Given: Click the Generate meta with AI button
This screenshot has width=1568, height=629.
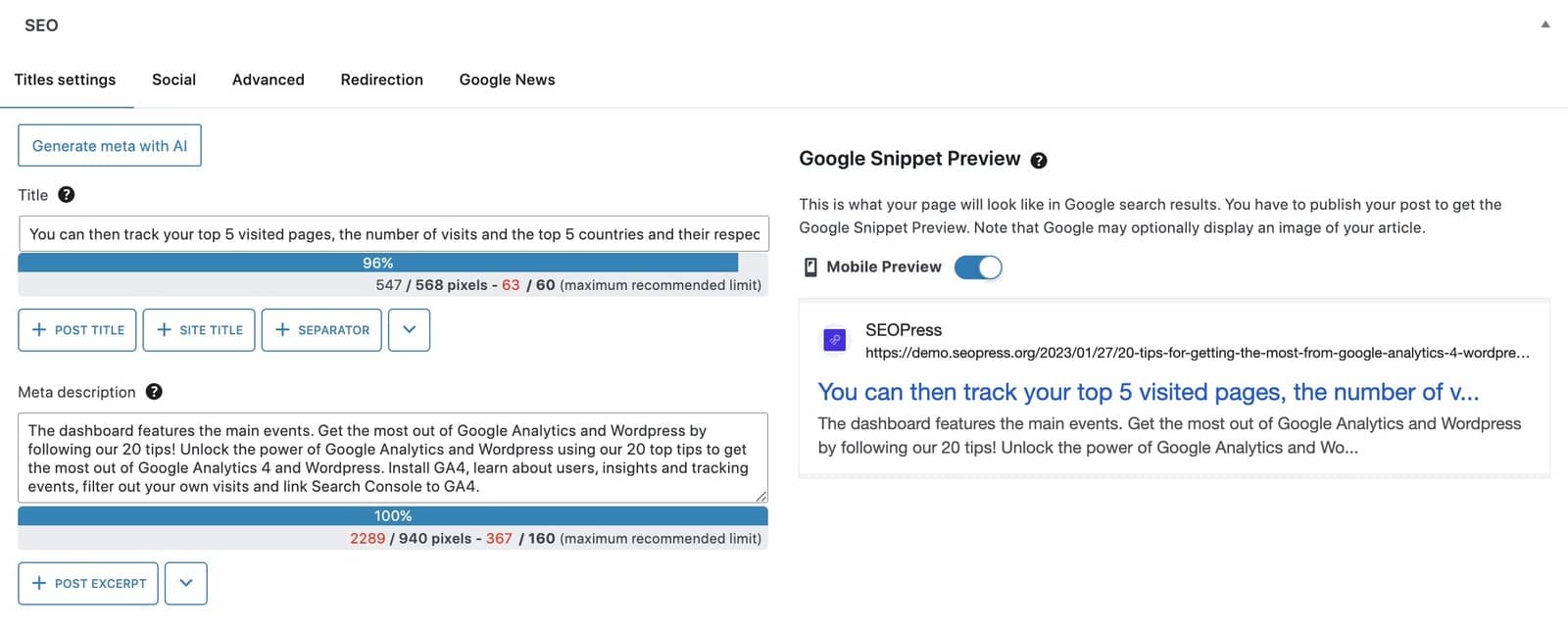Looking at the screenshot, I should pyautogui.click(x=109, y=145).
